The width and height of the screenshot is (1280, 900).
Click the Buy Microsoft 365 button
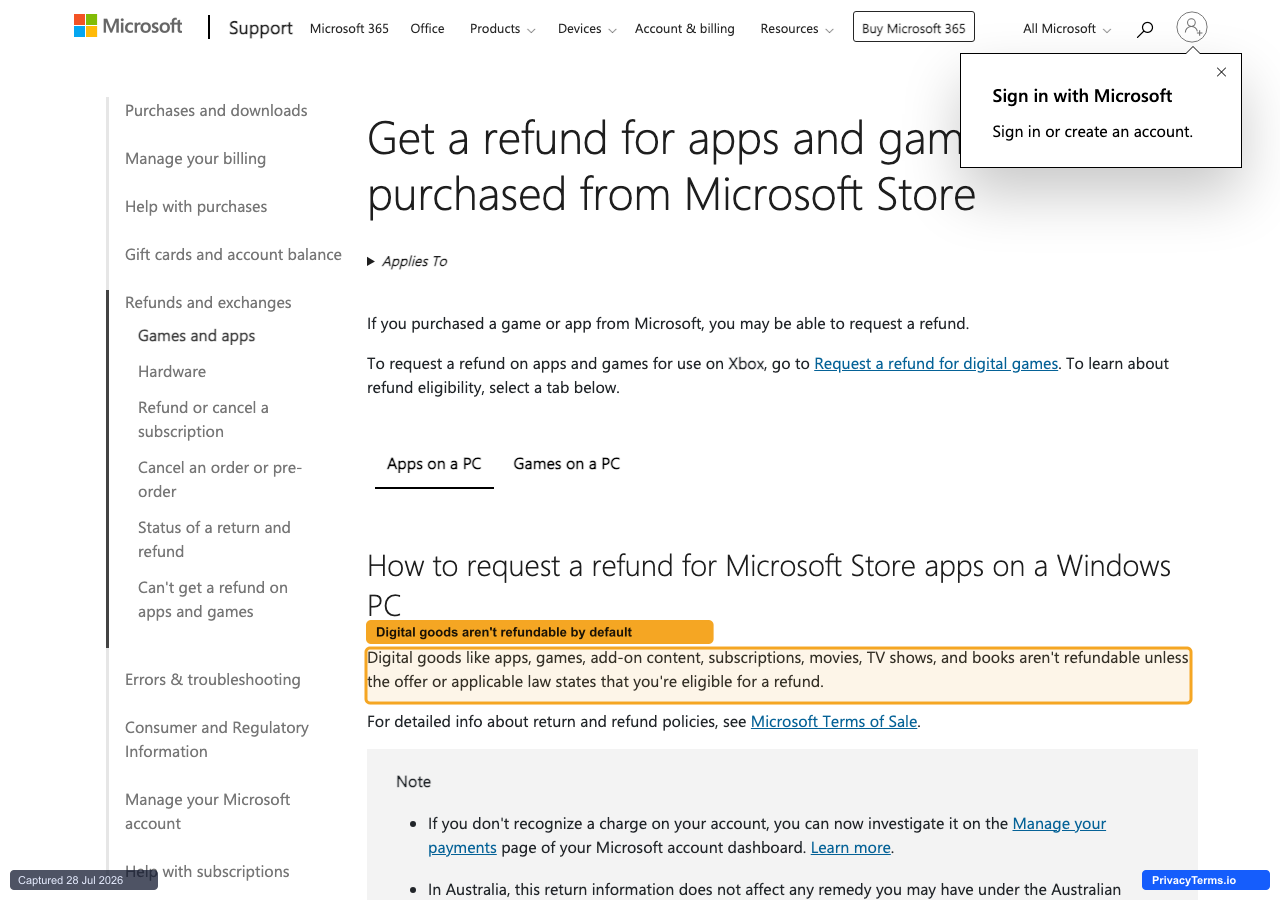[914, 28]
